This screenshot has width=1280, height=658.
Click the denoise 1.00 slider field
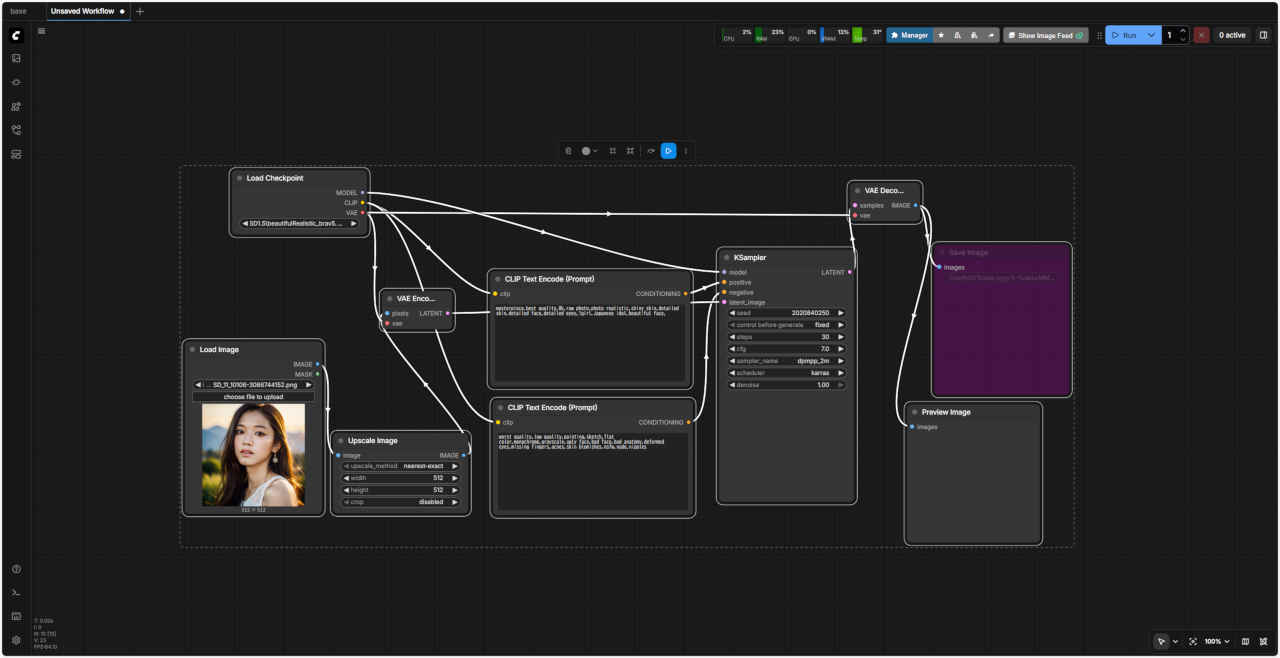pos(787,385)
